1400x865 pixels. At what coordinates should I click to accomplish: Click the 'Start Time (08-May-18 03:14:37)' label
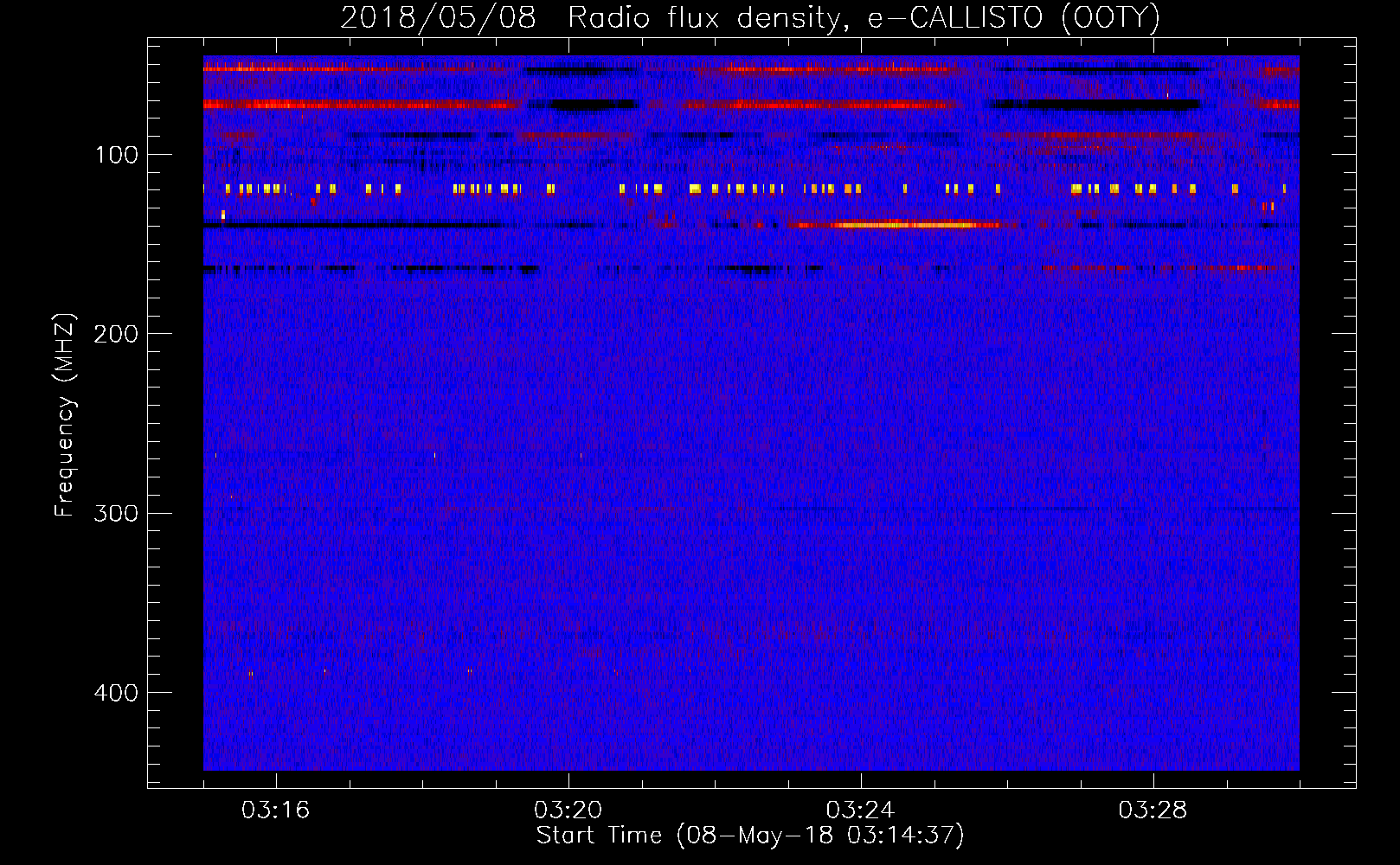[x=750, y=836]
